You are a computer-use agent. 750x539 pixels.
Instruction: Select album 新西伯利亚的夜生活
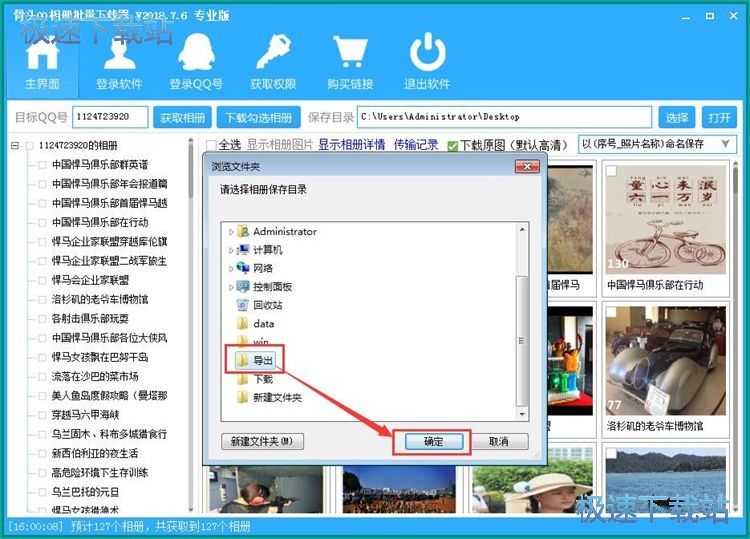pos(95,453)
